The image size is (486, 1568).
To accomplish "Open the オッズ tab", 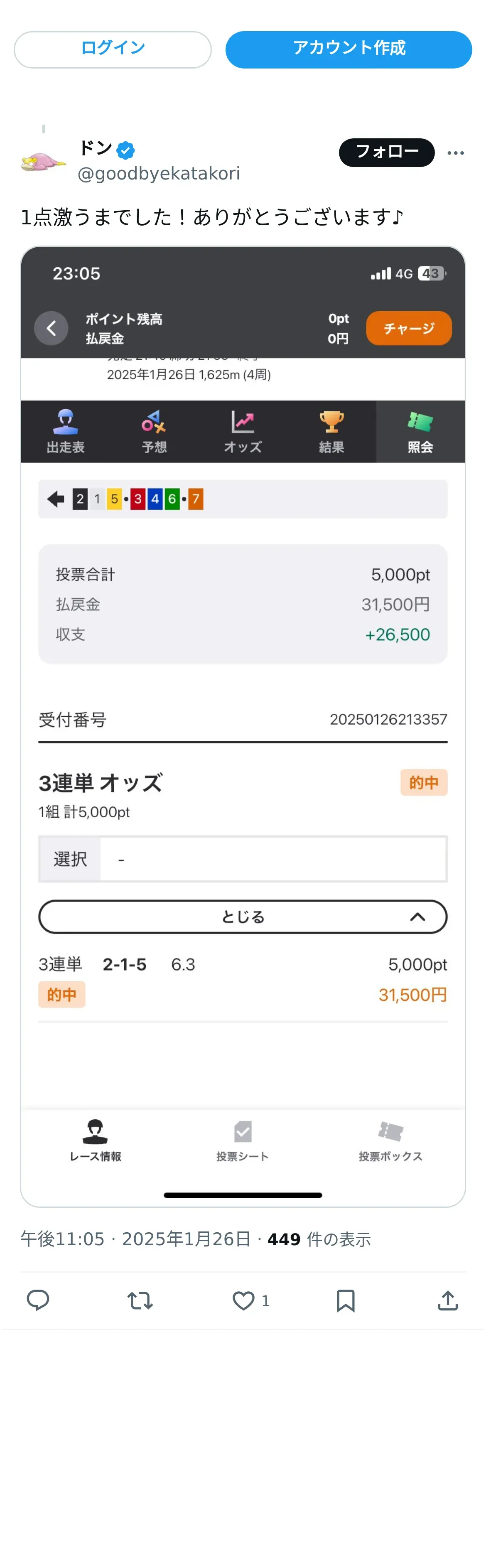I will coord(243,432).
